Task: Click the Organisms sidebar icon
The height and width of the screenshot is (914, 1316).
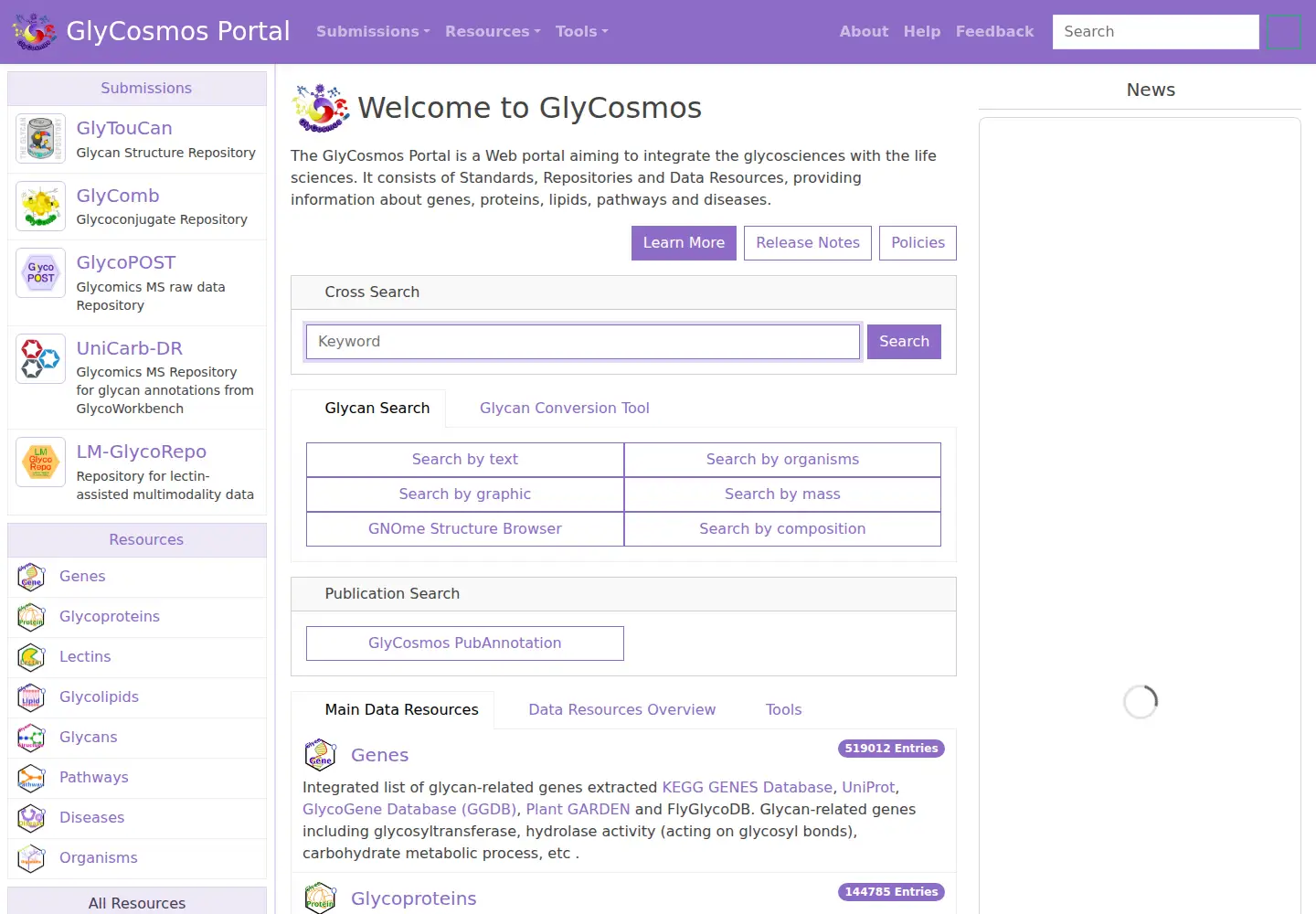Action: click(x=31, y=858)
